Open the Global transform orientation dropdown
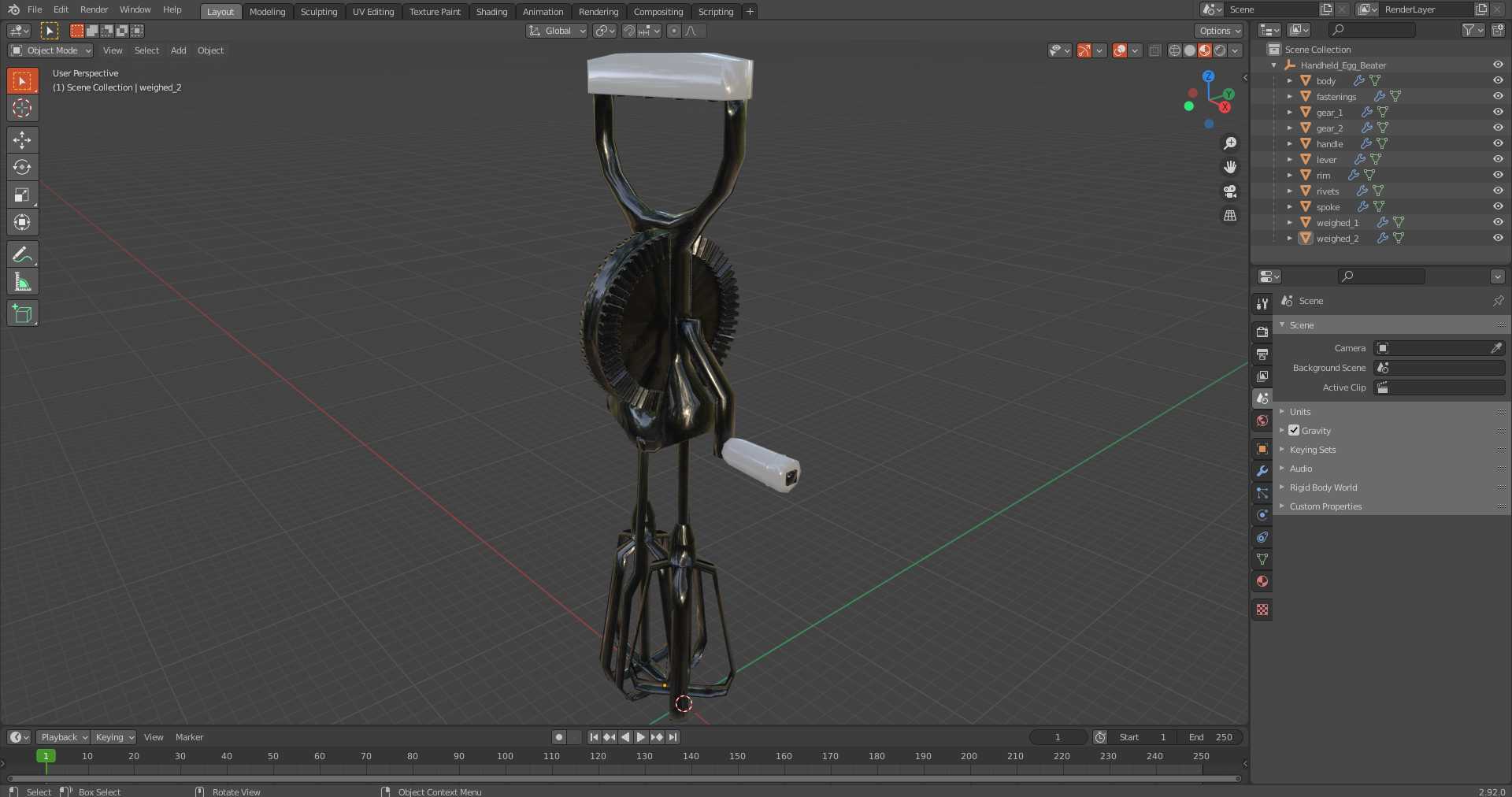Image resolution: width=1512 pixels, height=797 pixels. pyautogui.click(x=557, y=31)
